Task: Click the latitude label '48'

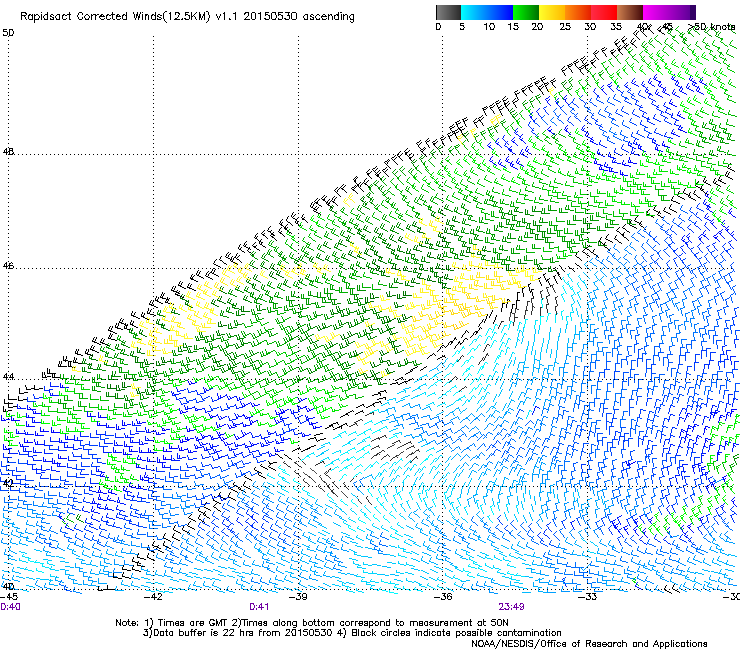Action: click(x=8, y=152)
